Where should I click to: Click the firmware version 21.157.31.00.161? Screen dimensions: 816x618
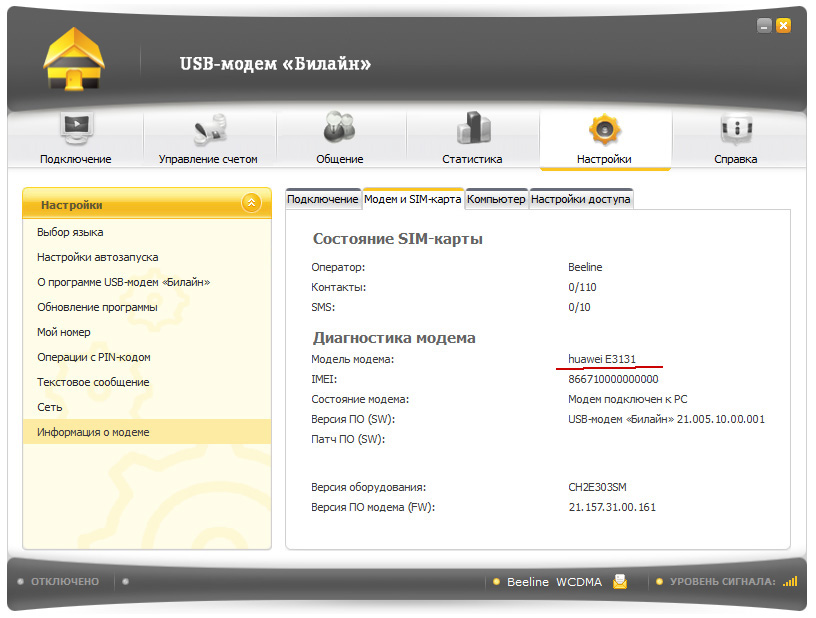(x=612, y=507)
